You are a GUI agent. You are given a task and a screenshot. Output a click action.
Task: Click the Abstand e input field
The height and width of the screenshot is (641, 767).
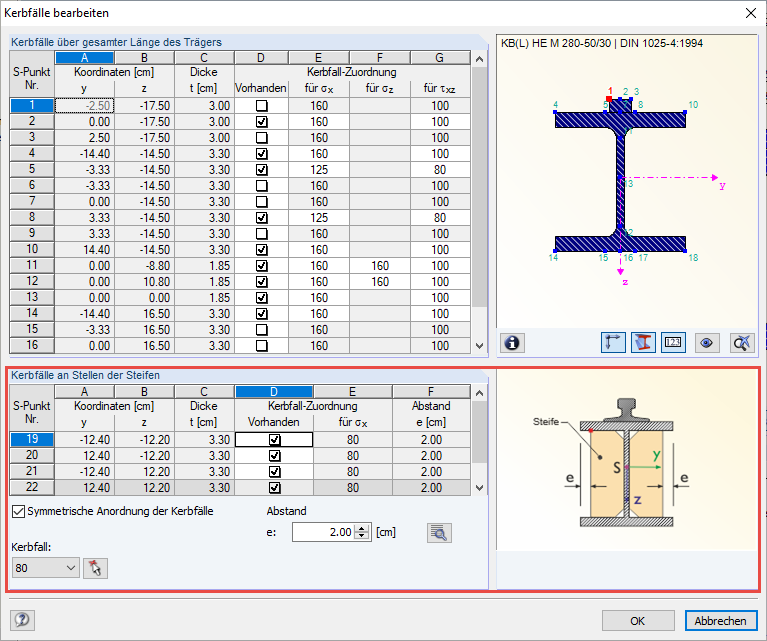[x=323, y=532]
